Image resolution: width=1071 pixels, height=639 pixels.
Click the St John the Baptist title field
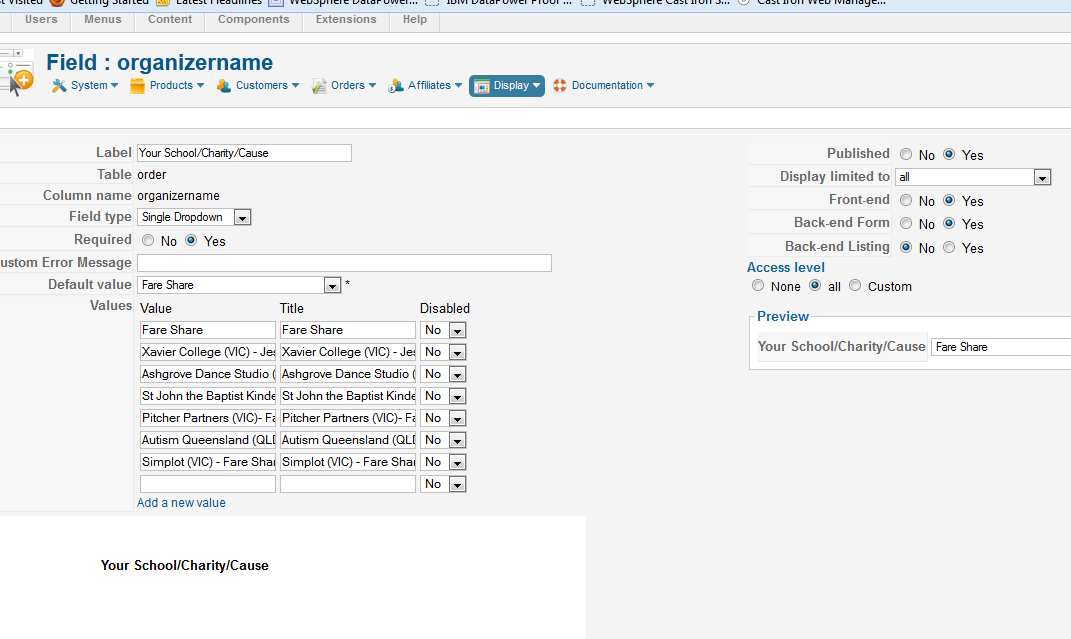348,395
